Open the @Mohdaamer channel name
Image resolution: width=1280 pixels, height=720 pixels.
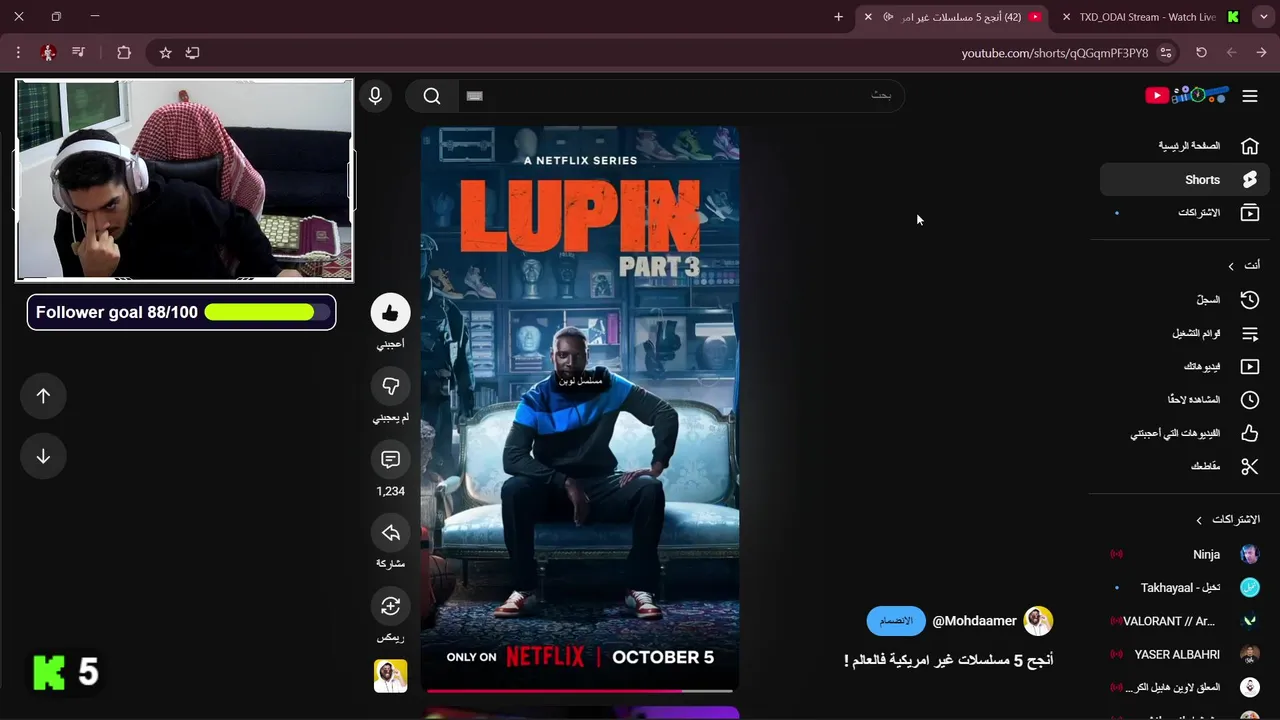tap(974, 621)
